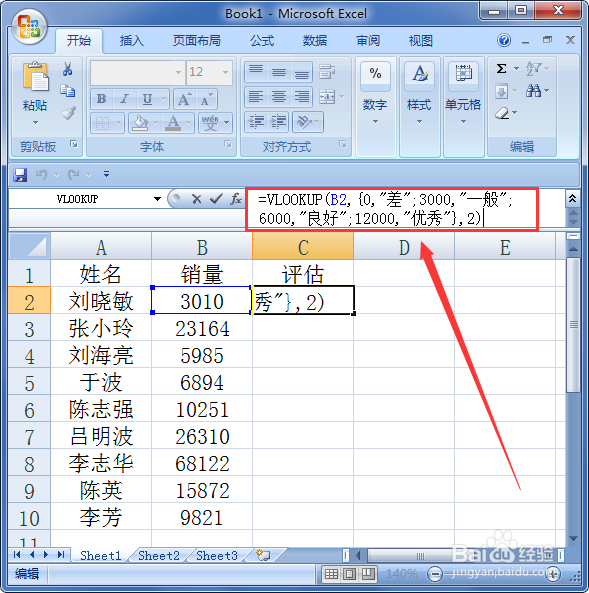Click the Font Color letter A
Viewport: 589px width, 593px height.
[x=173, y=123]
